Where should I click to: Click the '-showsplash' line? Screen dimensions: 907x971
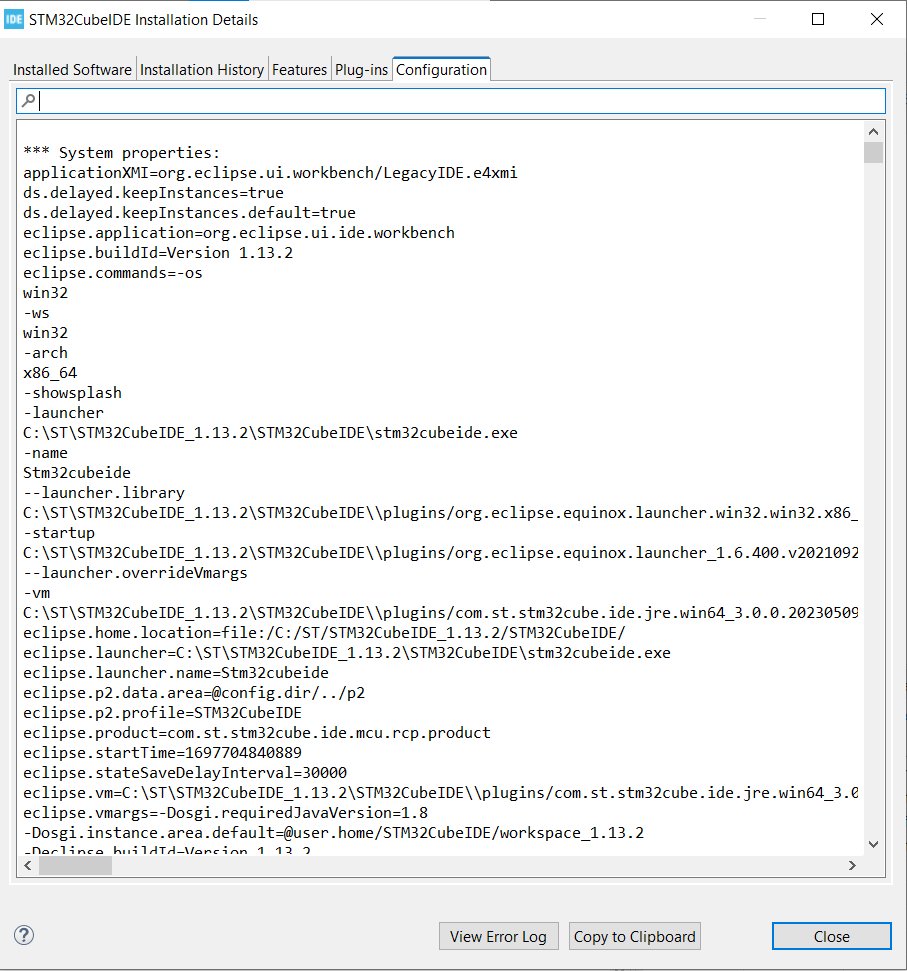pyautogui.click(x=72, y=393)
